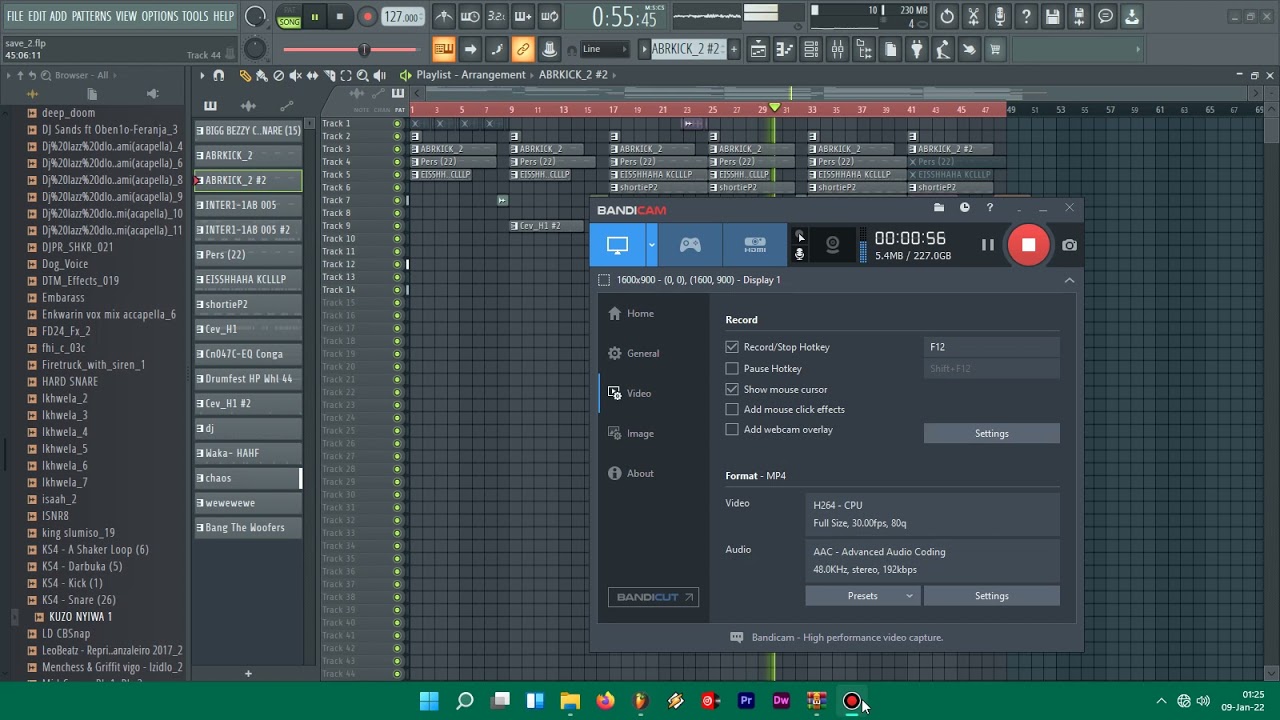Select the chaos pattern in picker
Image resolution: width=1280 pixels, height=720 pixels.
click(x=248, y=478)
